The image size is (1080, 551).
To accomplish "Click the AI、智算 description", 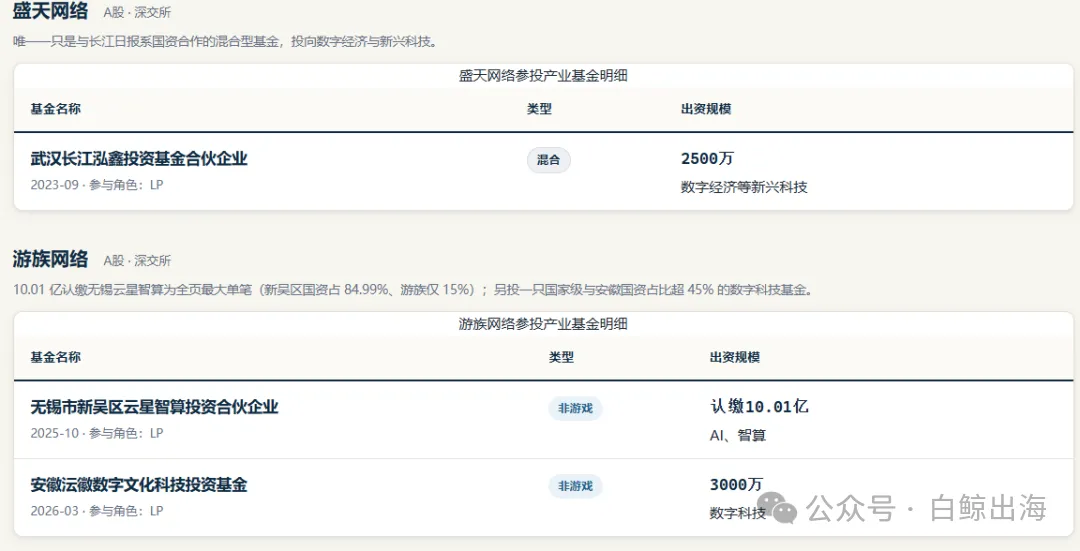I will click(x=738, y=435).
